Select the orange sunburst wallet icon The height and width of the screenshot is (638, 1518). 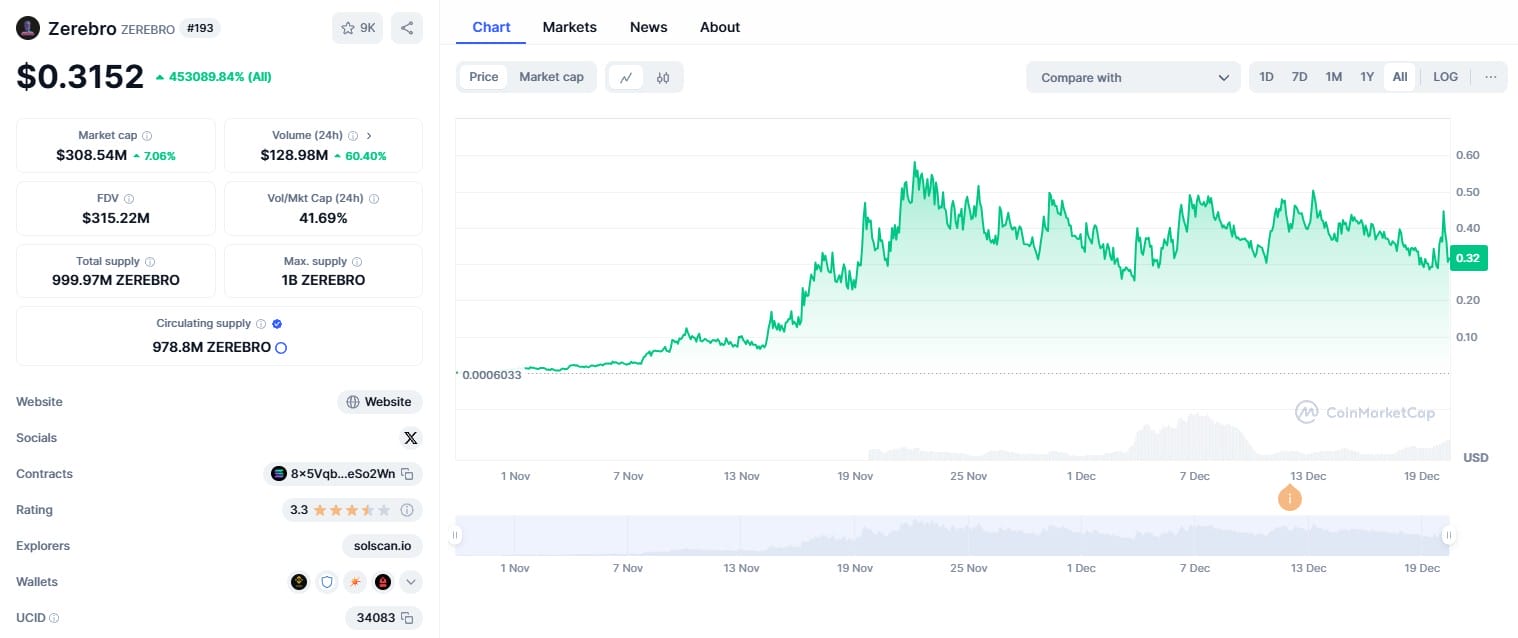[355, 582]
